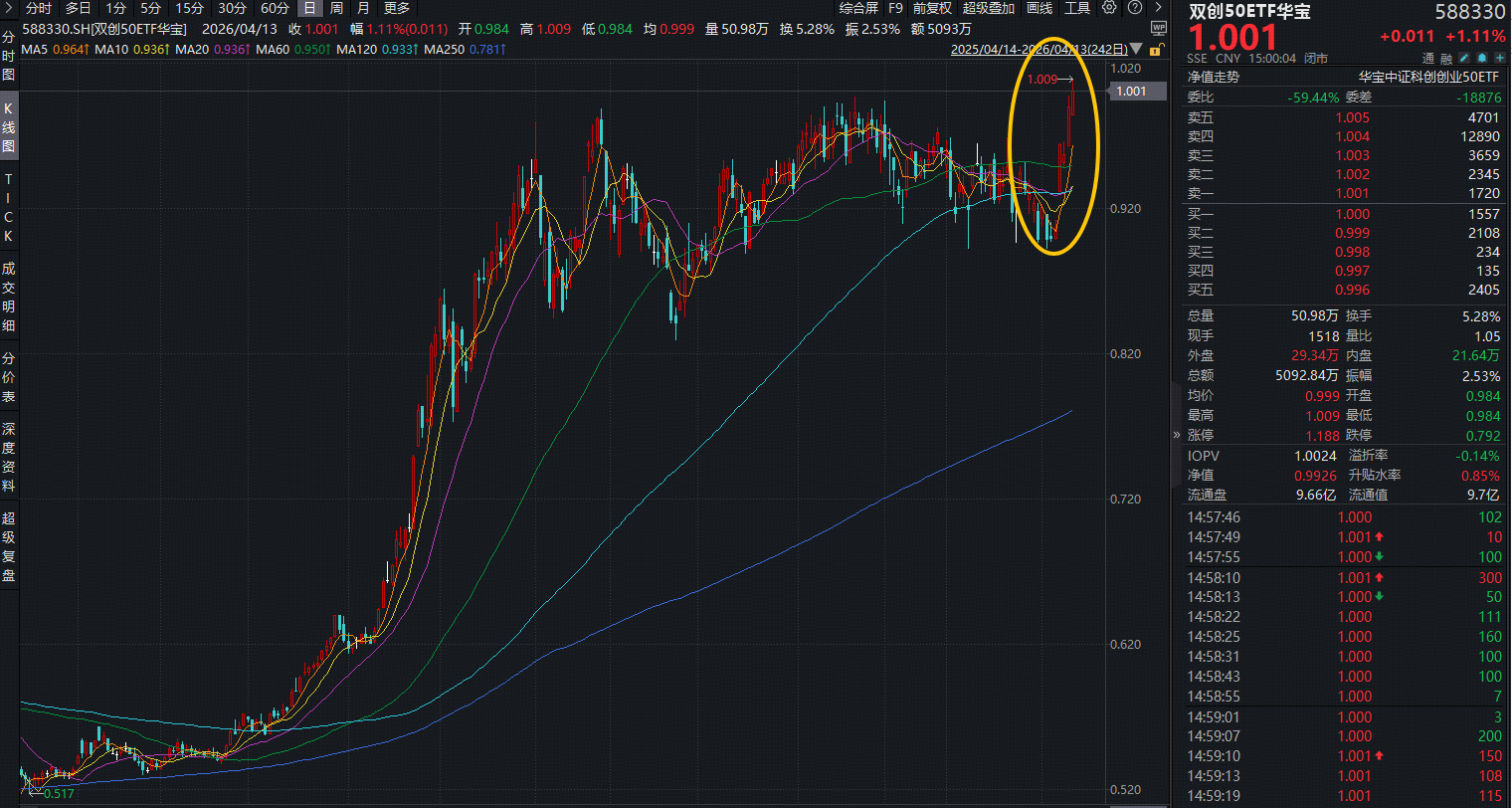Select the 画线 drawing tool

coord(1041,8)
